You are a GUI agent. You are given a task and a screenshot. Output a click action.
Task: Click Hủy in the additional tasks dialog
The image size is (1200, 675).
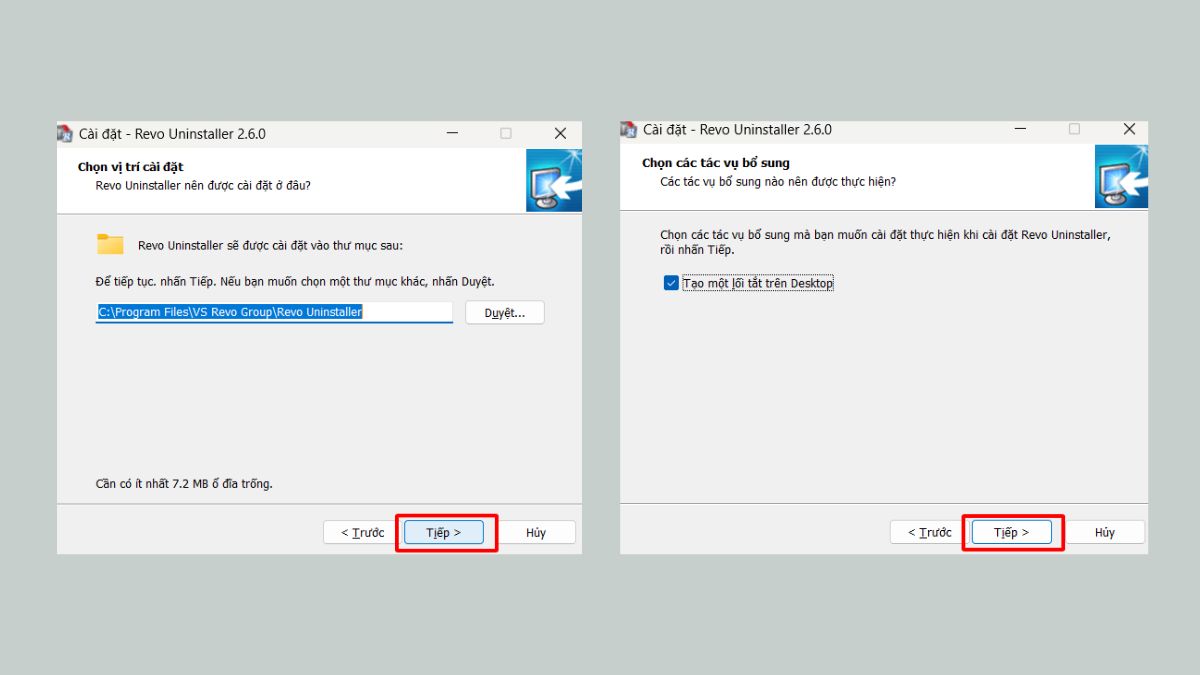pos(1104,533)
